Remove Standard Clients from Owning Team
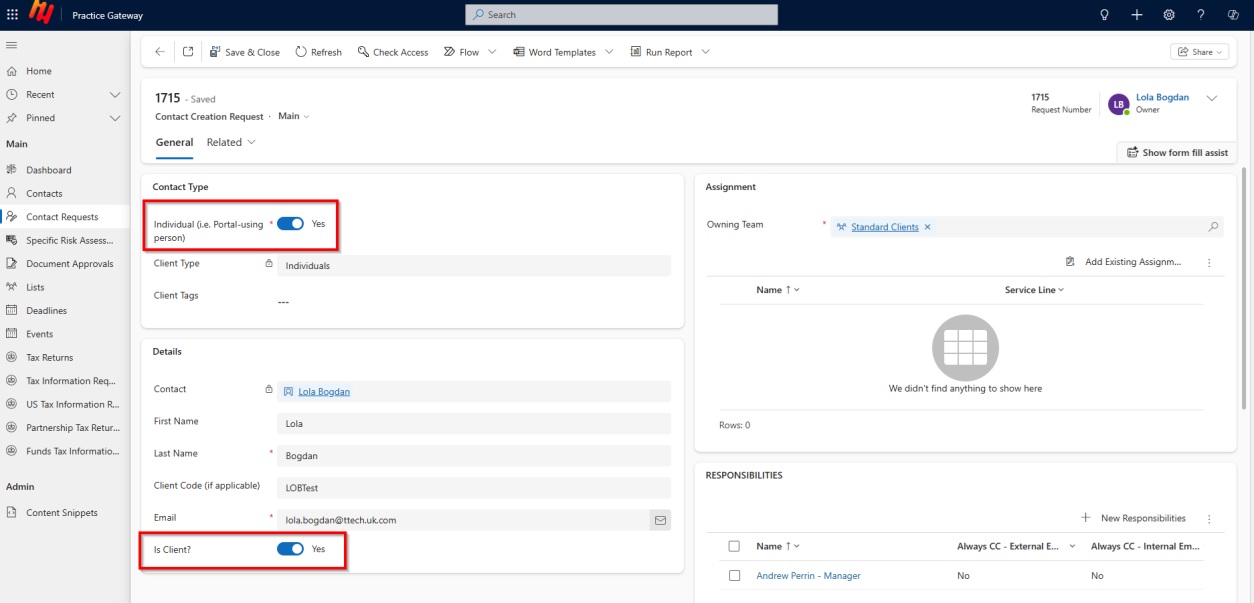 click(927, 227)
